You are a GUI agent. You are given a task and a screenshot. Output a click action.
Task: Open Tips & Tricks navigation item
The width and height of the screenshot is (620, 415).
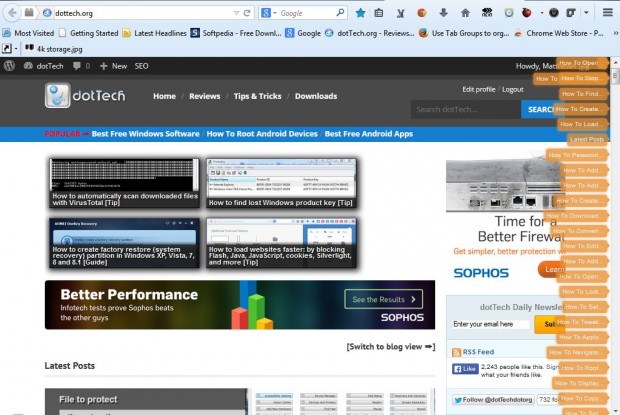click(x=257, y=96)
